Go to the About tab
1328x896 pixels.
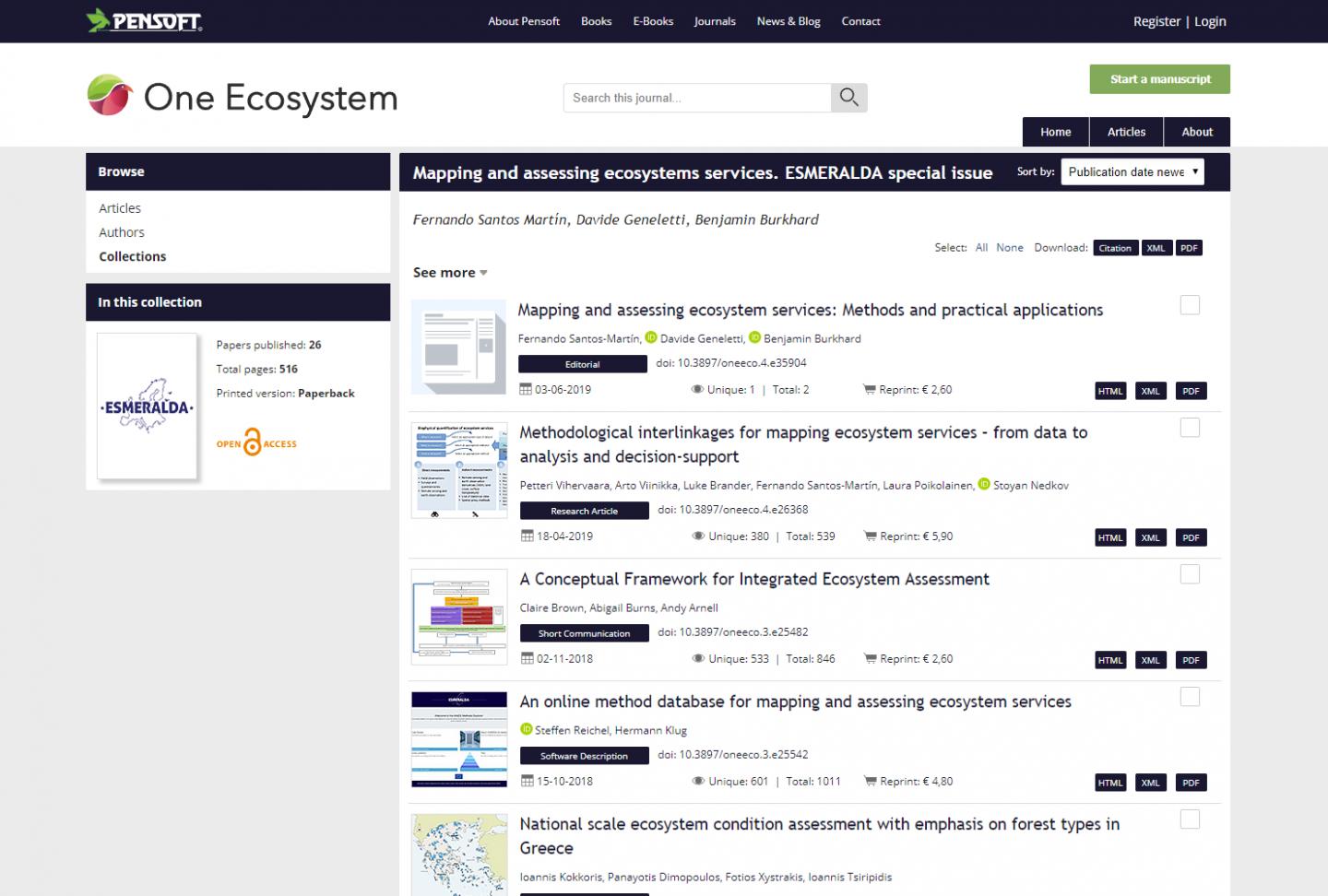[x=1197, y=132]
